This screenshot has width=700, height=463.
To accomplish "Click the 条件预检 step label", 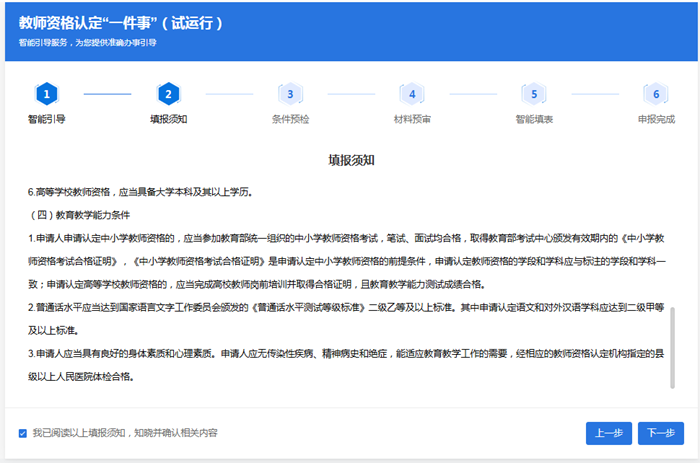I will click(x=291, y=119).
